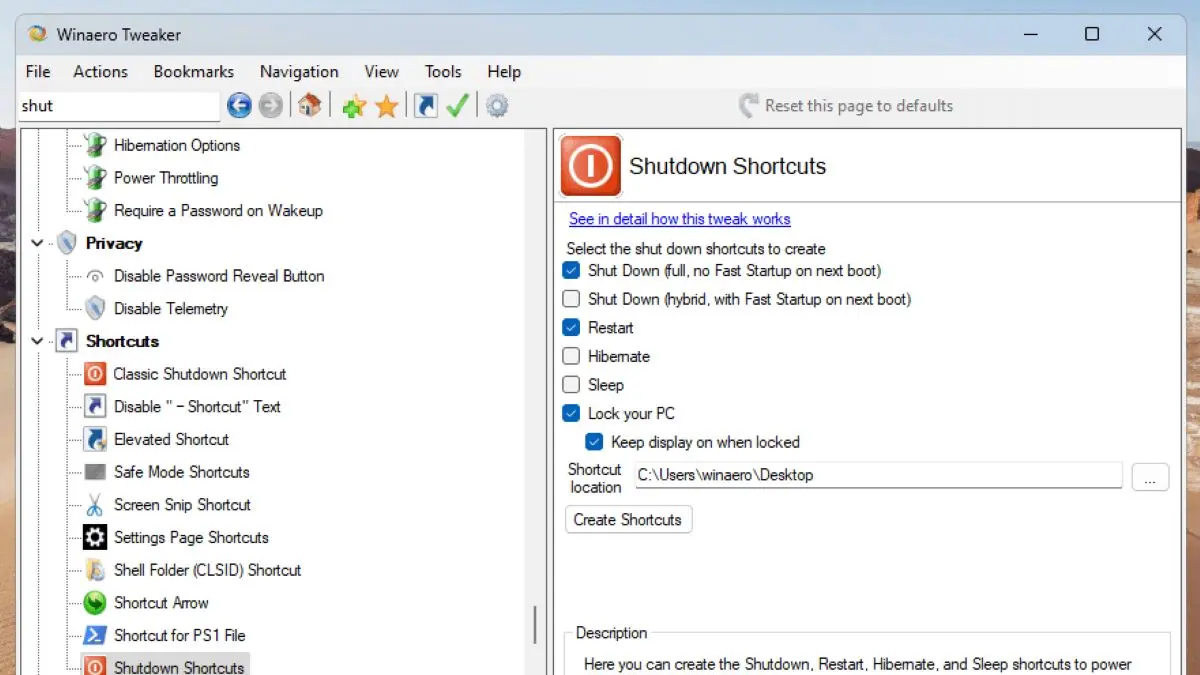Open bookmarks with the gold star icon
This screenshot has width=1200, height=675.
coord(387,106)
